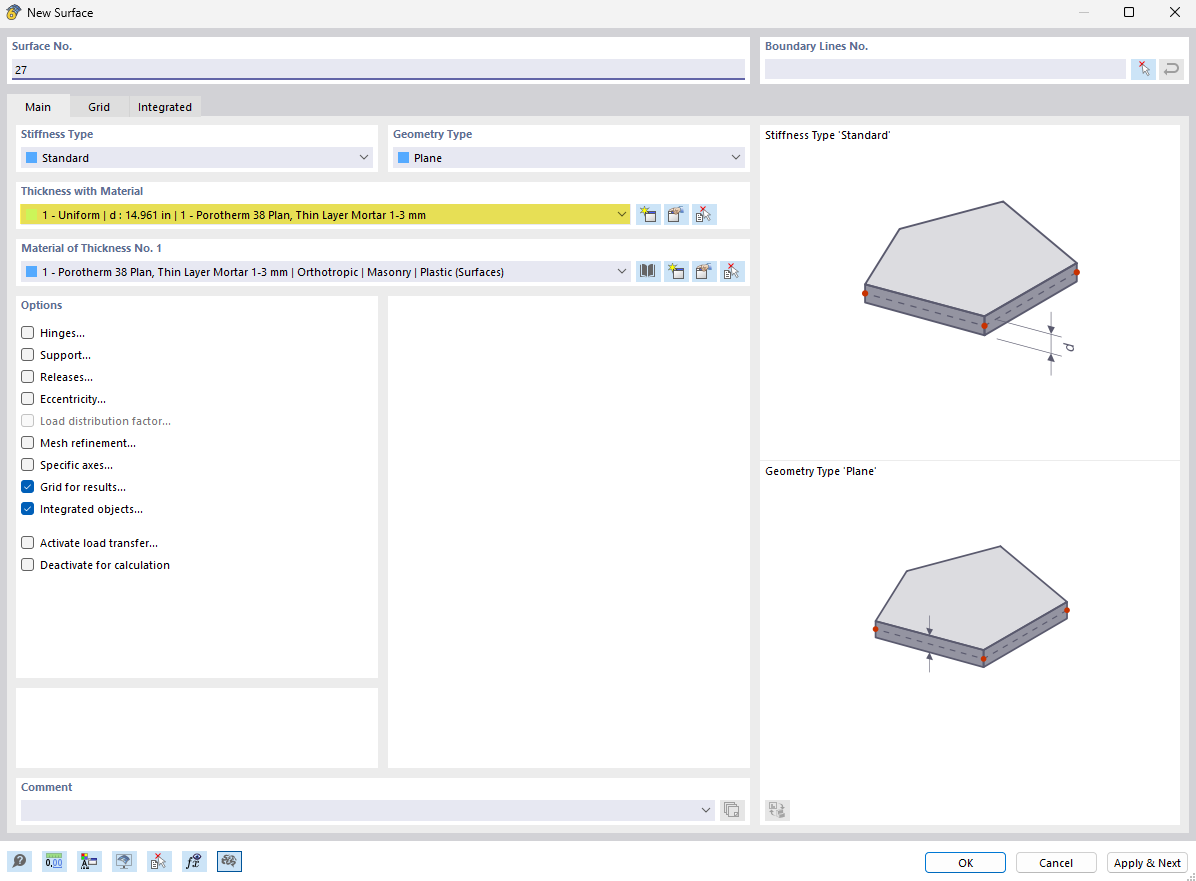
Task: Check the Eccentricity option
Action: [x=27, y=398]
